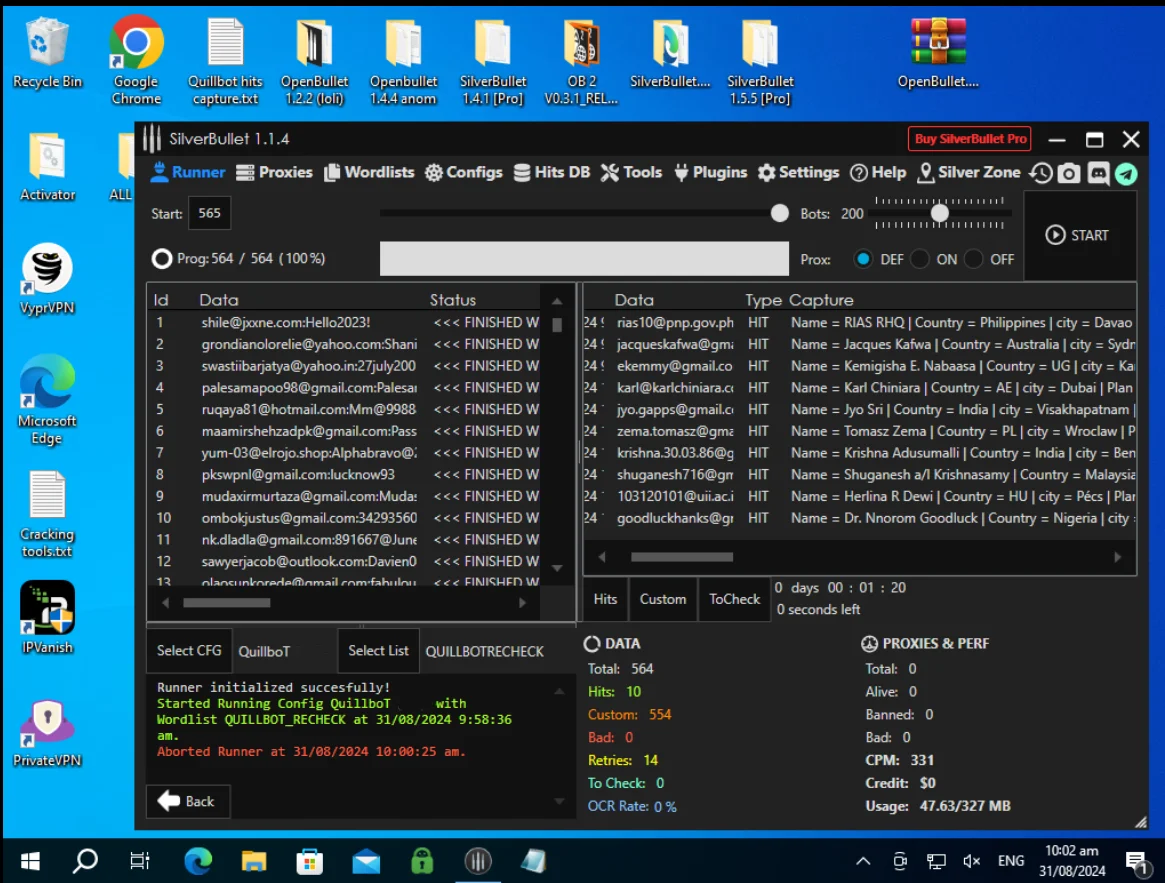Show hidden tray icons chevron
1165x883 pixels.
pyautogui.click(x=863, y=861)
